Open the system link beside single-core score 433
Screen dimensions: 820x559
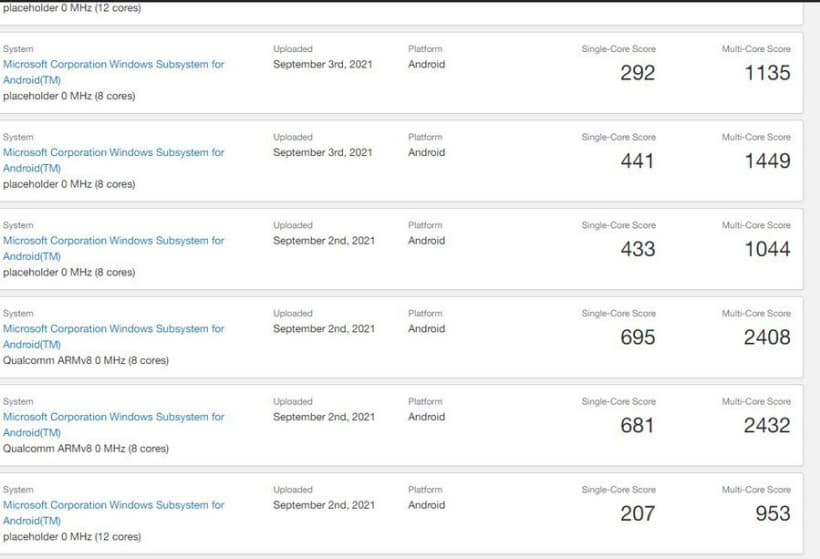coord(113,240)
